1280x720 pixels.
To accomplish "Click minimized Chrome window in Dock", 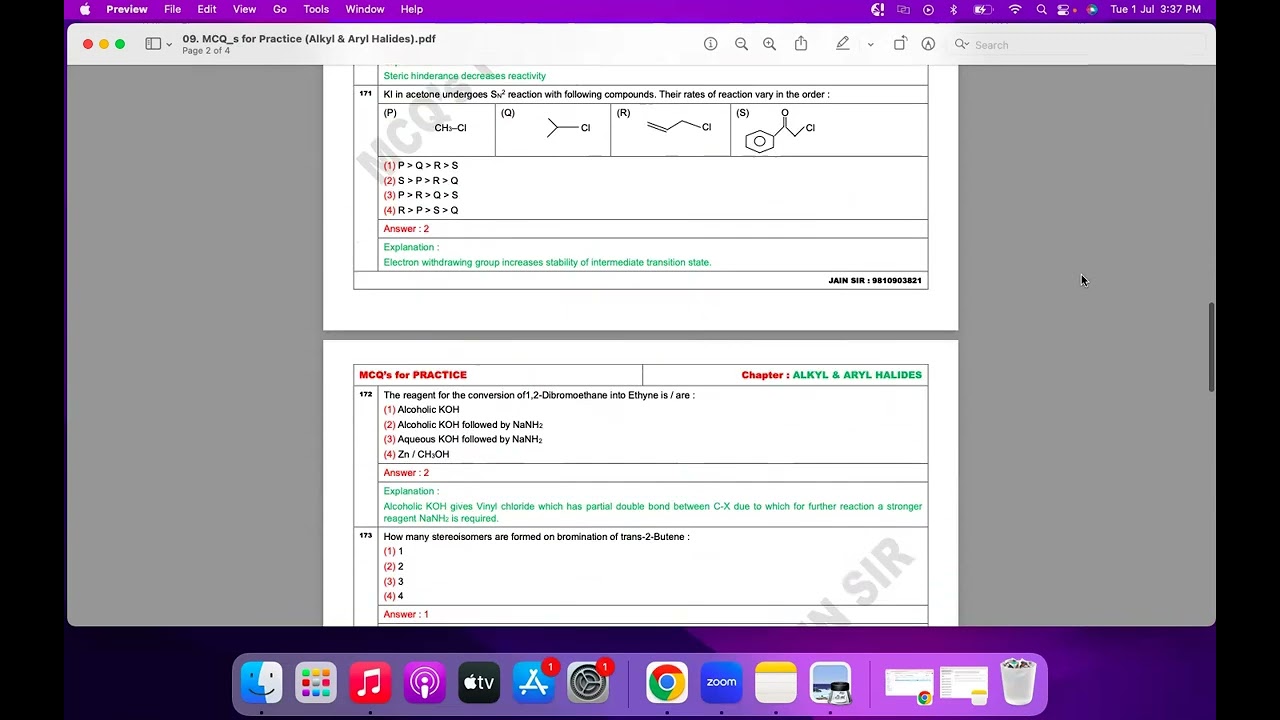I will [x=909, y=685].
